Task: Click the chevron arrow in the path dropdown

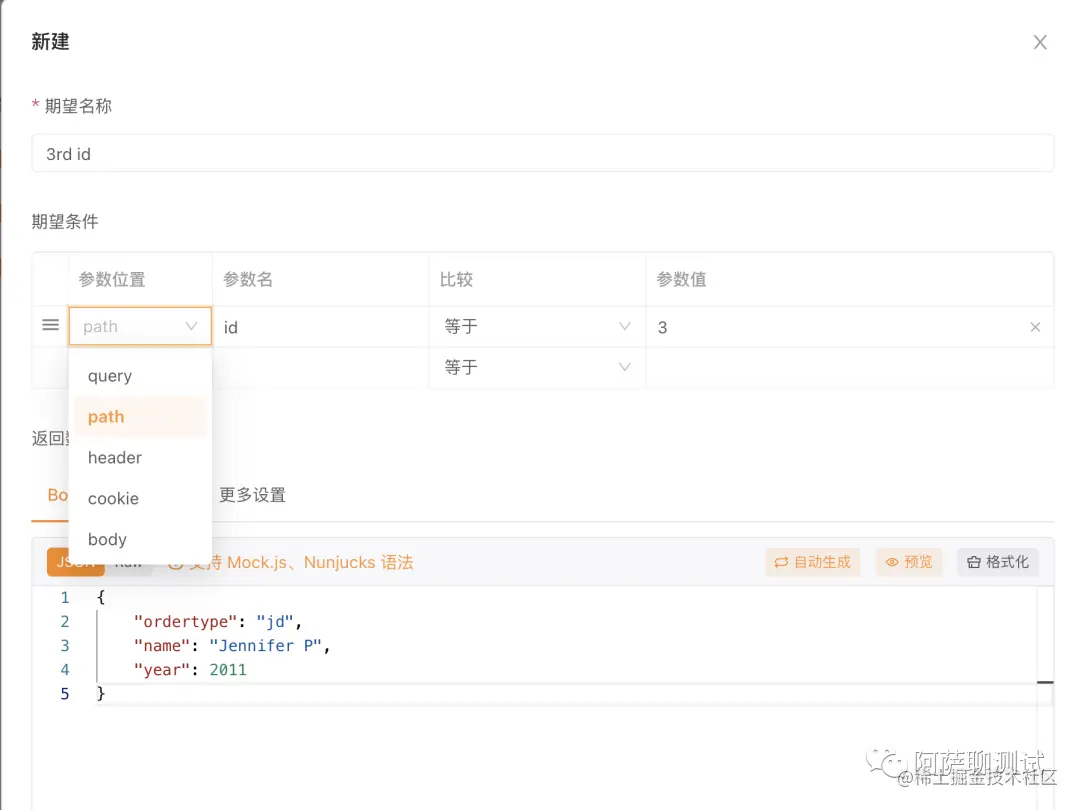Action: coord(191,326)
